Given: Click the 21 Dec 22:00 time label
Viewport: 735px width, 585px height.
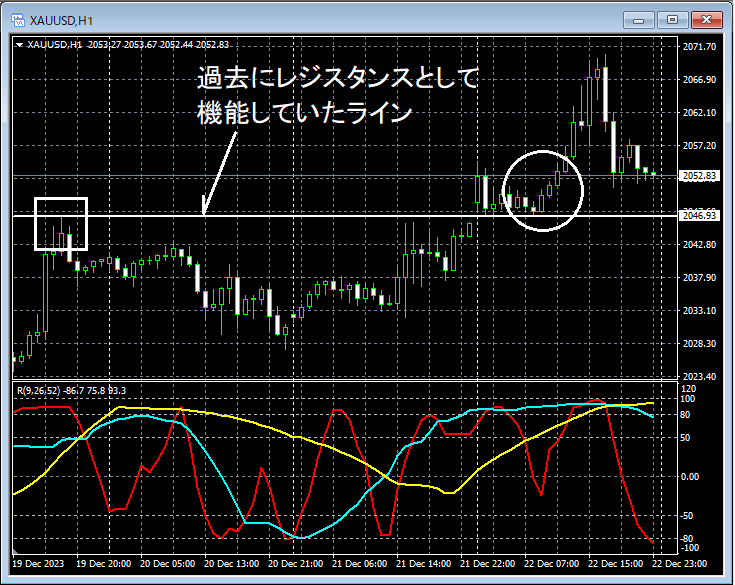Looking at the screenshot, I should tap(488, 563).
